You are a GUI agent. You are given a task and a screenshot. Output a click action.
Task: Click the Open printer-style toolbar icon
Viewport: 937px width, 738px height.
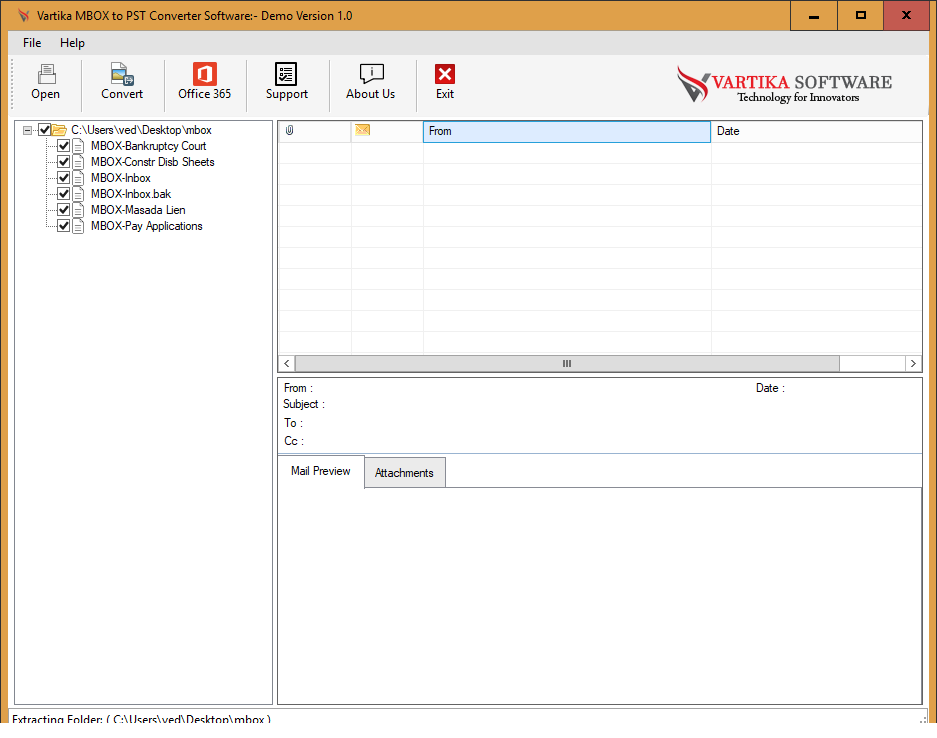46,74
